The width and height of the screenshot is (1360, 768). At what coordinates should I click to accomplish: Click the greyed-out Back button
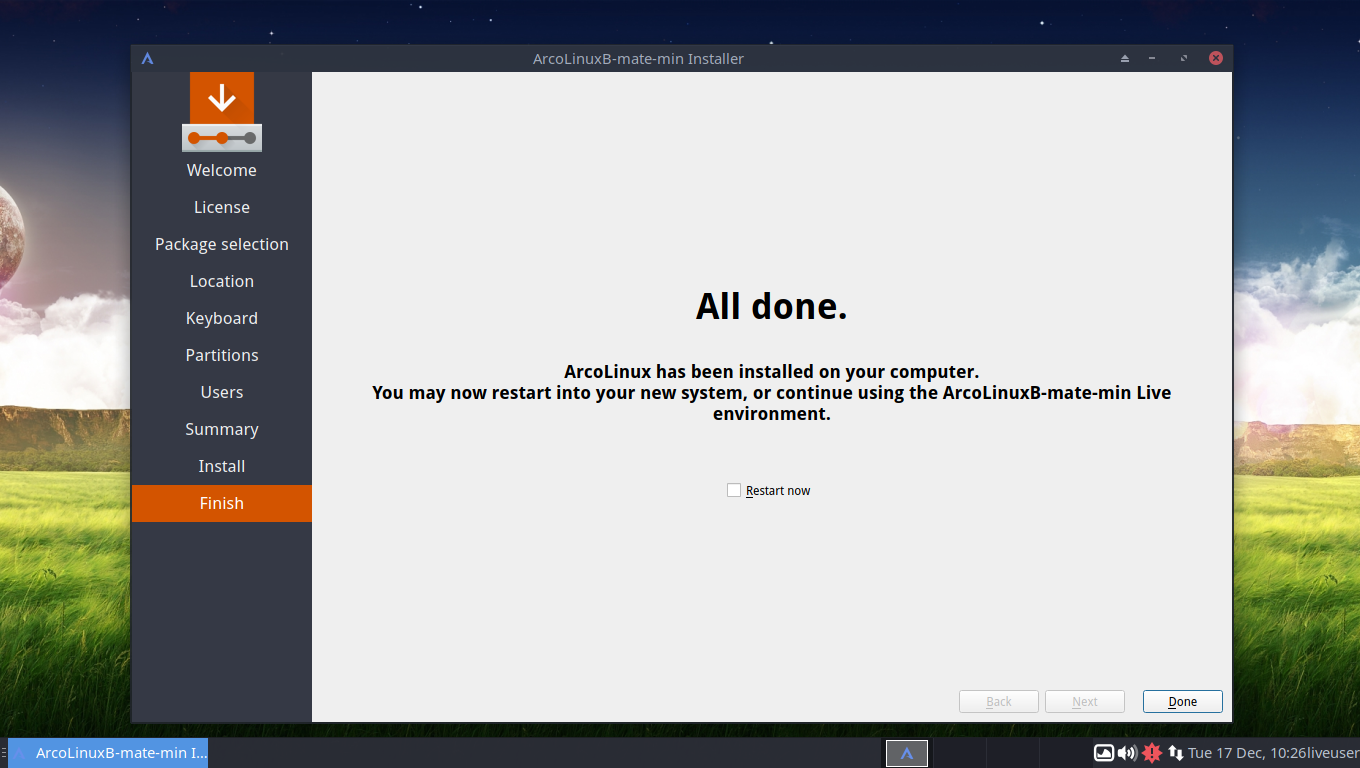pyautogui.click(x=999, y=701)
